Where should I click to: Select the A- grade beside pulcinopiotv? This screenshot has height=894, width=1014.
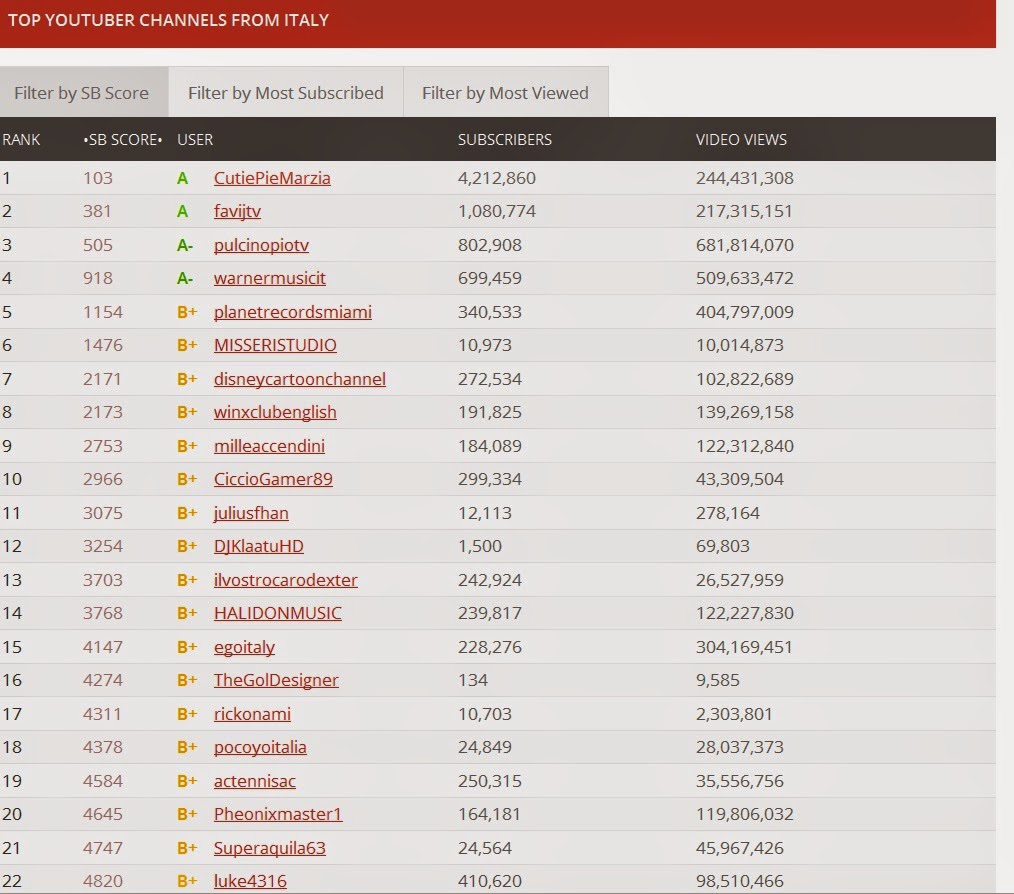tap(185, 245)
